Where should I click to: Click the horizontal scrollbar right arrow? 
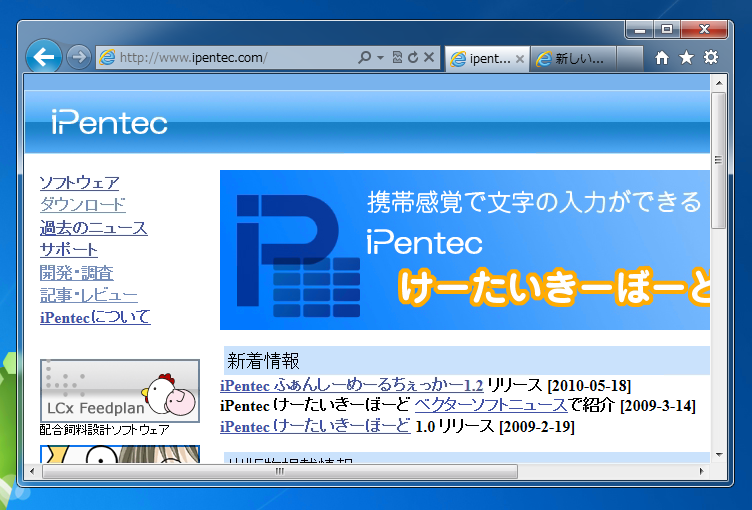[702, 472]
